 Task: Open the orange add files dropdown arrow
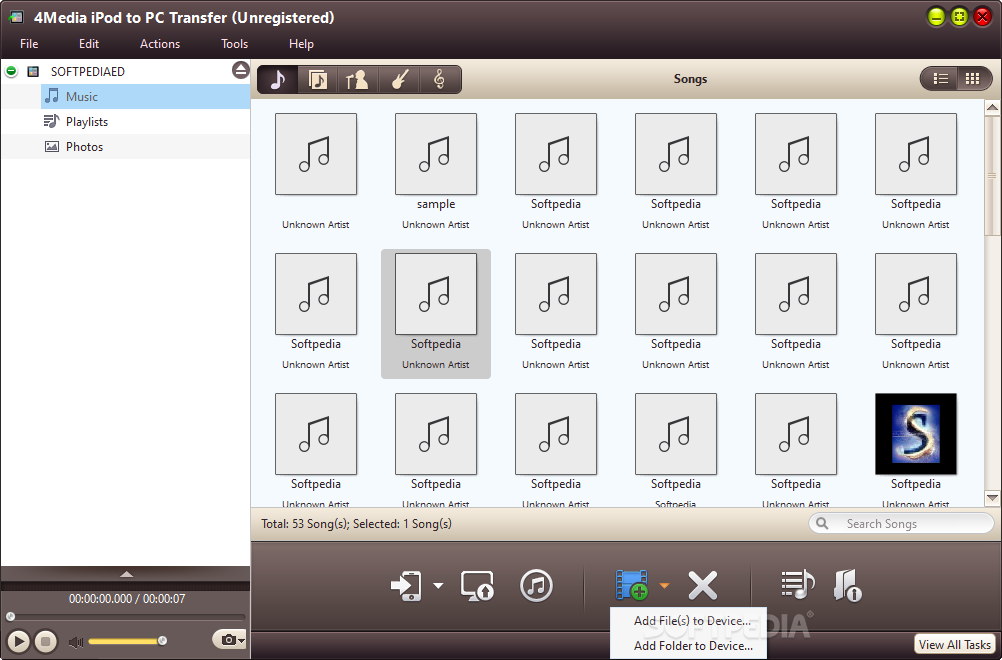[665, 585]
